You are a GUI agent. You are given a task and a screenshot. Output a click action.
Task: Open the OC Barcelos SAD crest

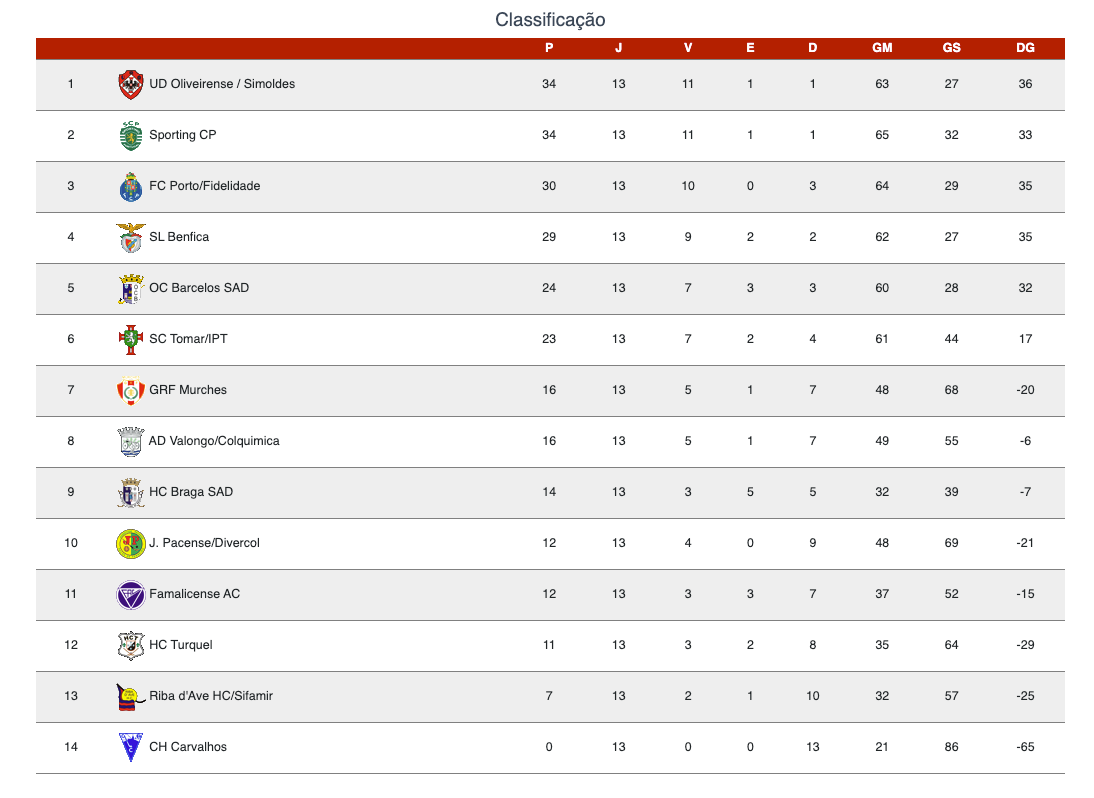(x=130, y=288)
